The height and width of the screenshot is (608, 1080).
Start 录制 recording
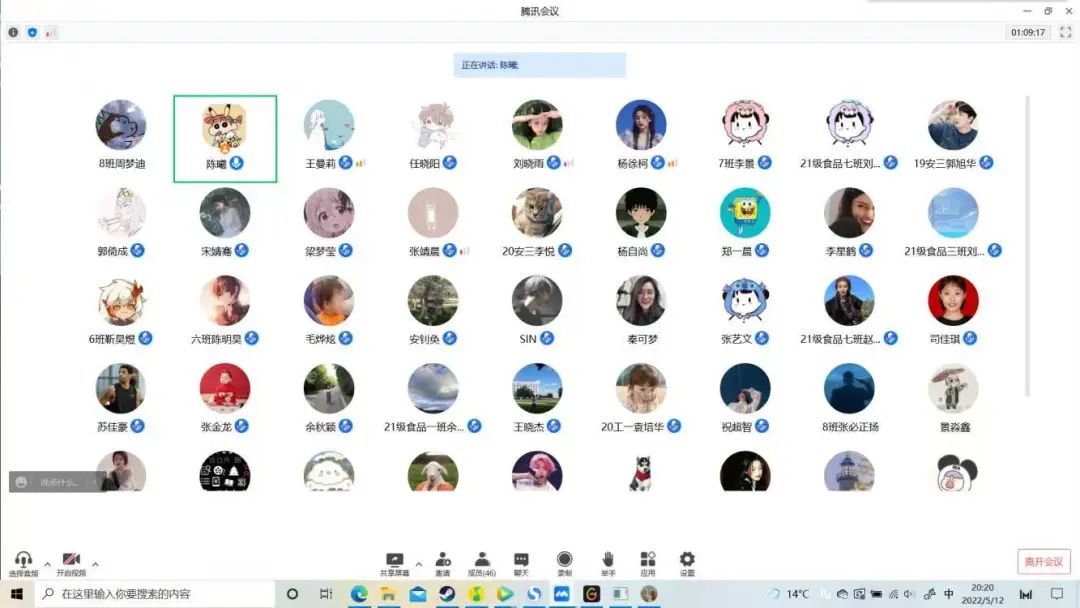pos(564,562)
